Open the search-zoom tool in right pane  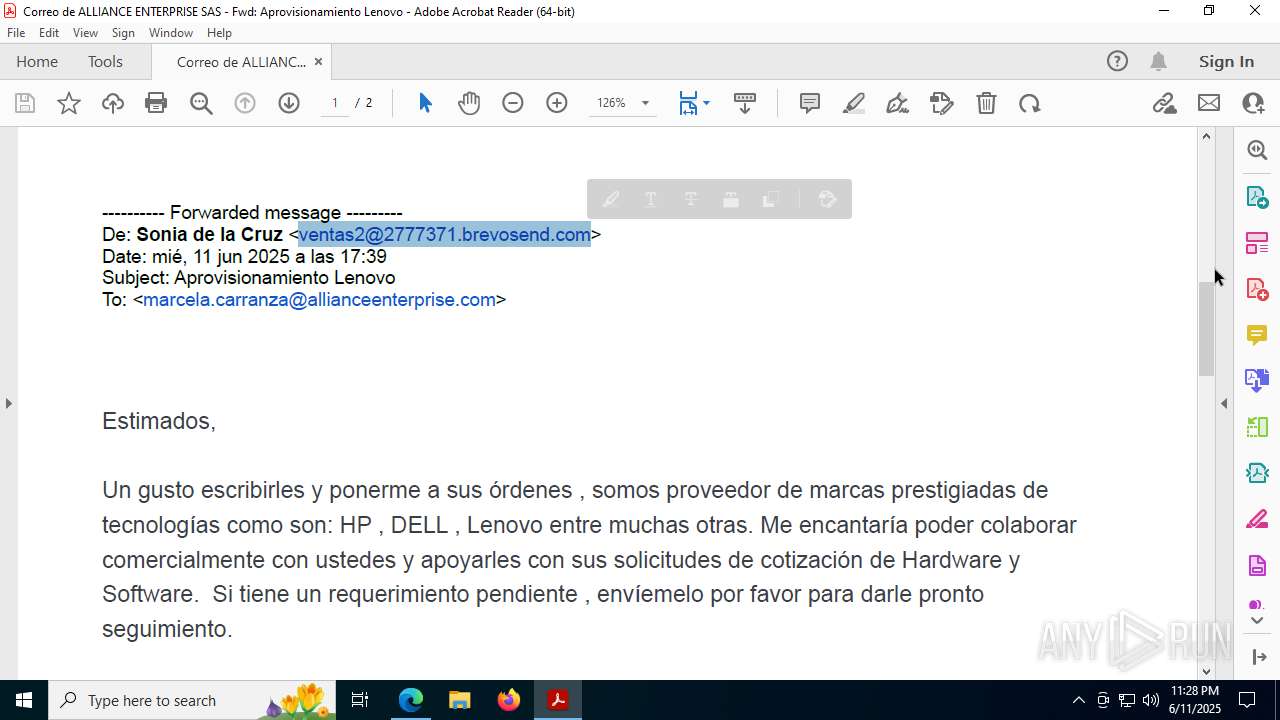click(x=1257, y=150)
